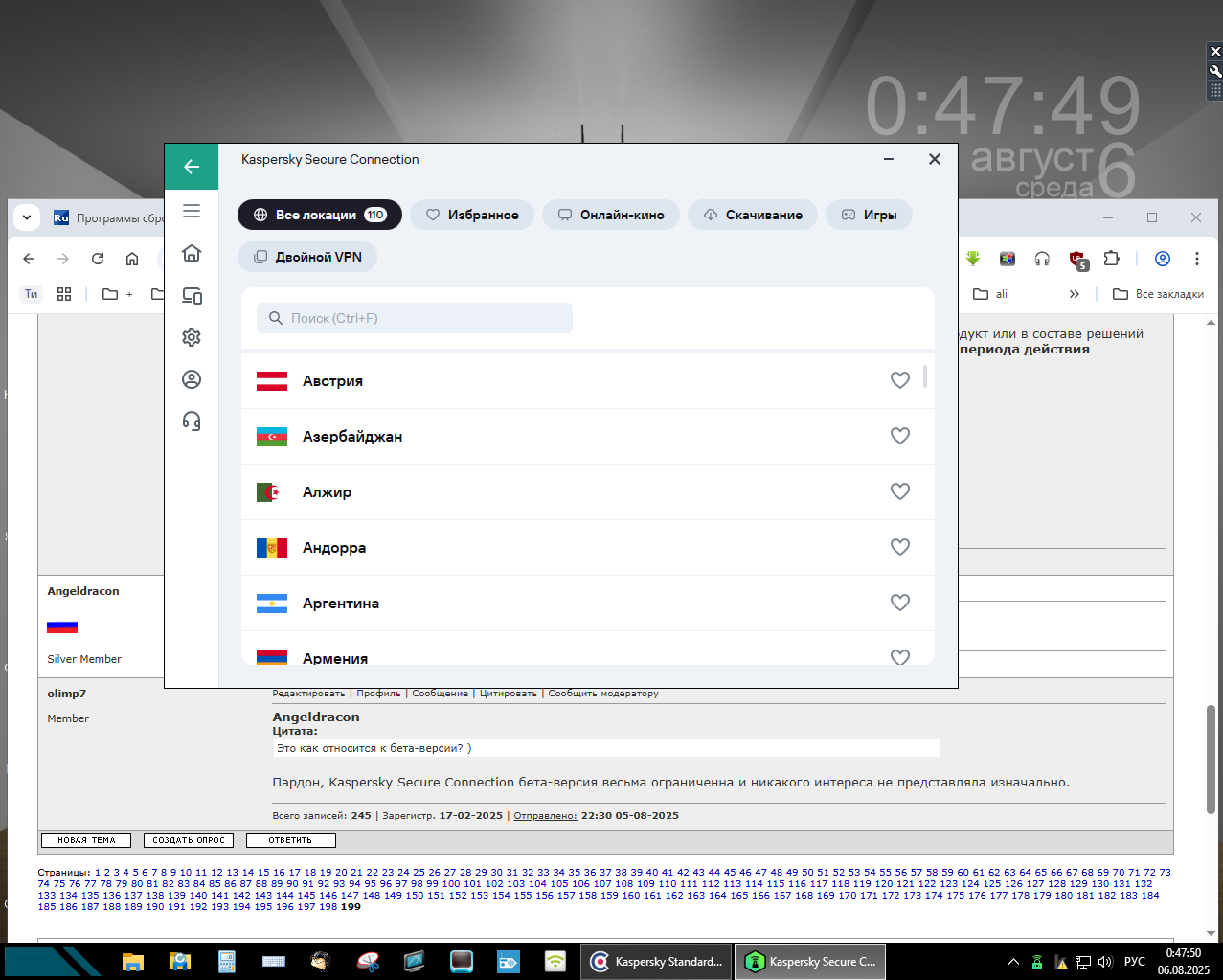Open the wrench icon on desktop widget
This screenshot has height=980, width=1223.
(x=1215, y=71)
